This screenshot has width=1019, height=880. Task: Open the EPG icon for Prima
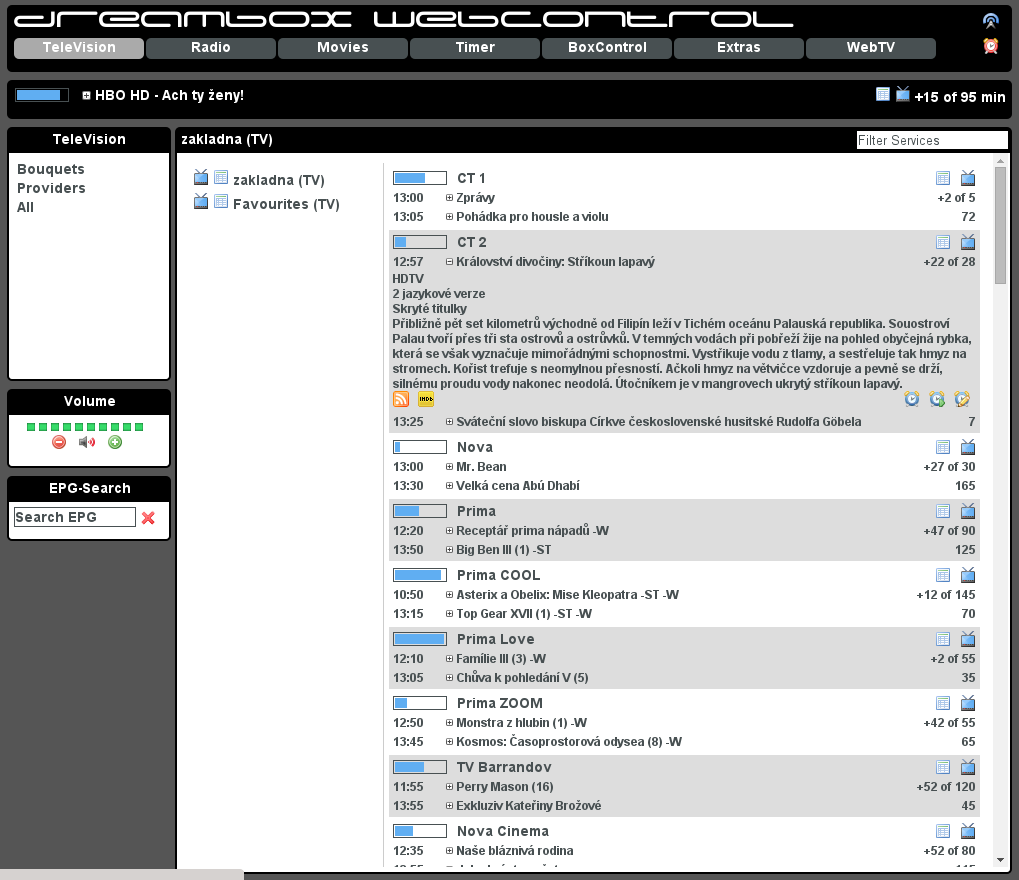(x=943, y=511)
